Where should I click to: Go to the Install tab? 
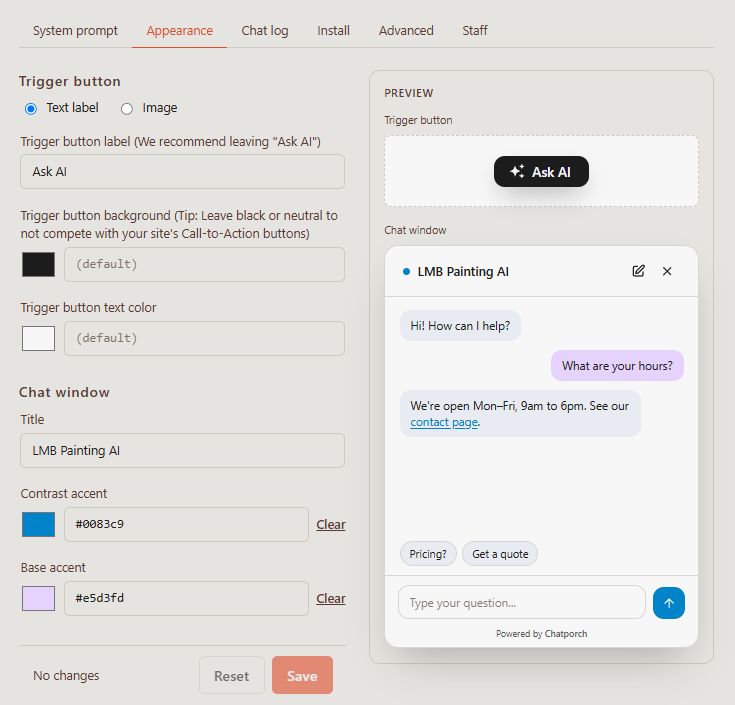(333, 30)
